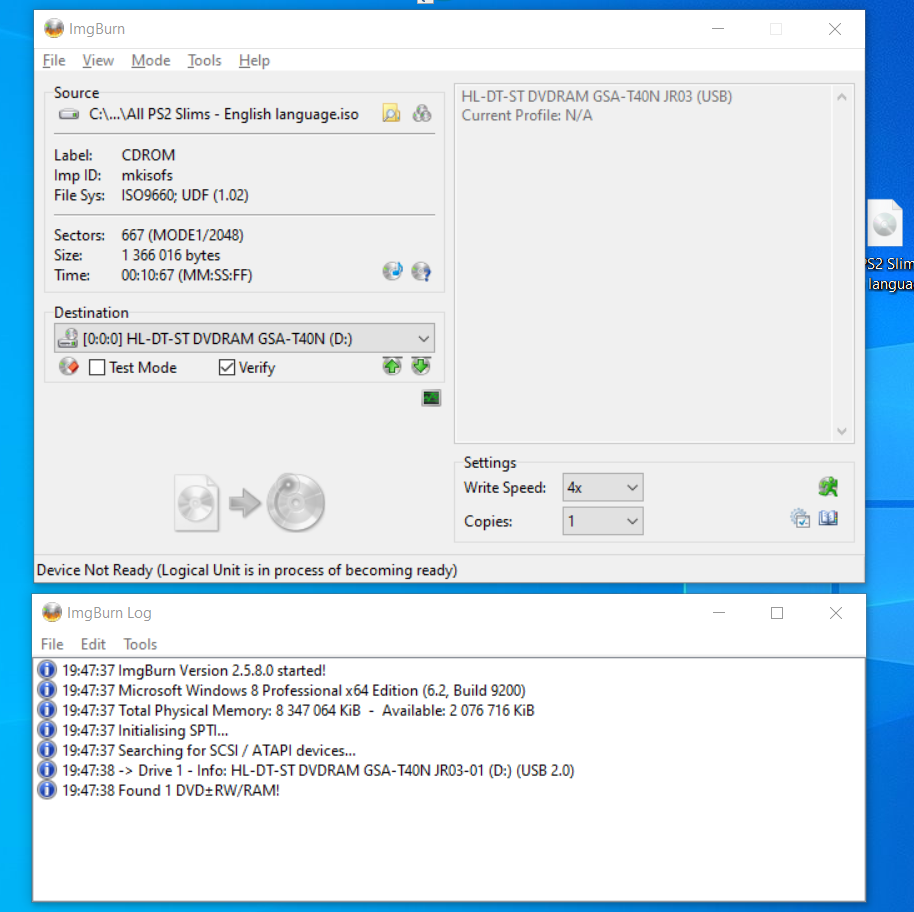Click the Imp ID value 'mkisofs'
The width and height of the screenshot is (914, 912).
point(147,175)
